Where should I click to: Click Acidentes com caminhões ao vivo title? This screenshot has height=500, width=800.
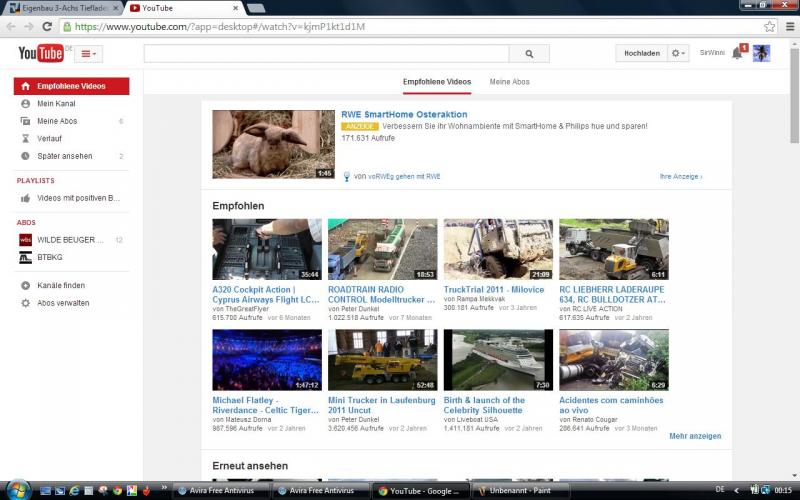[611, 405]
